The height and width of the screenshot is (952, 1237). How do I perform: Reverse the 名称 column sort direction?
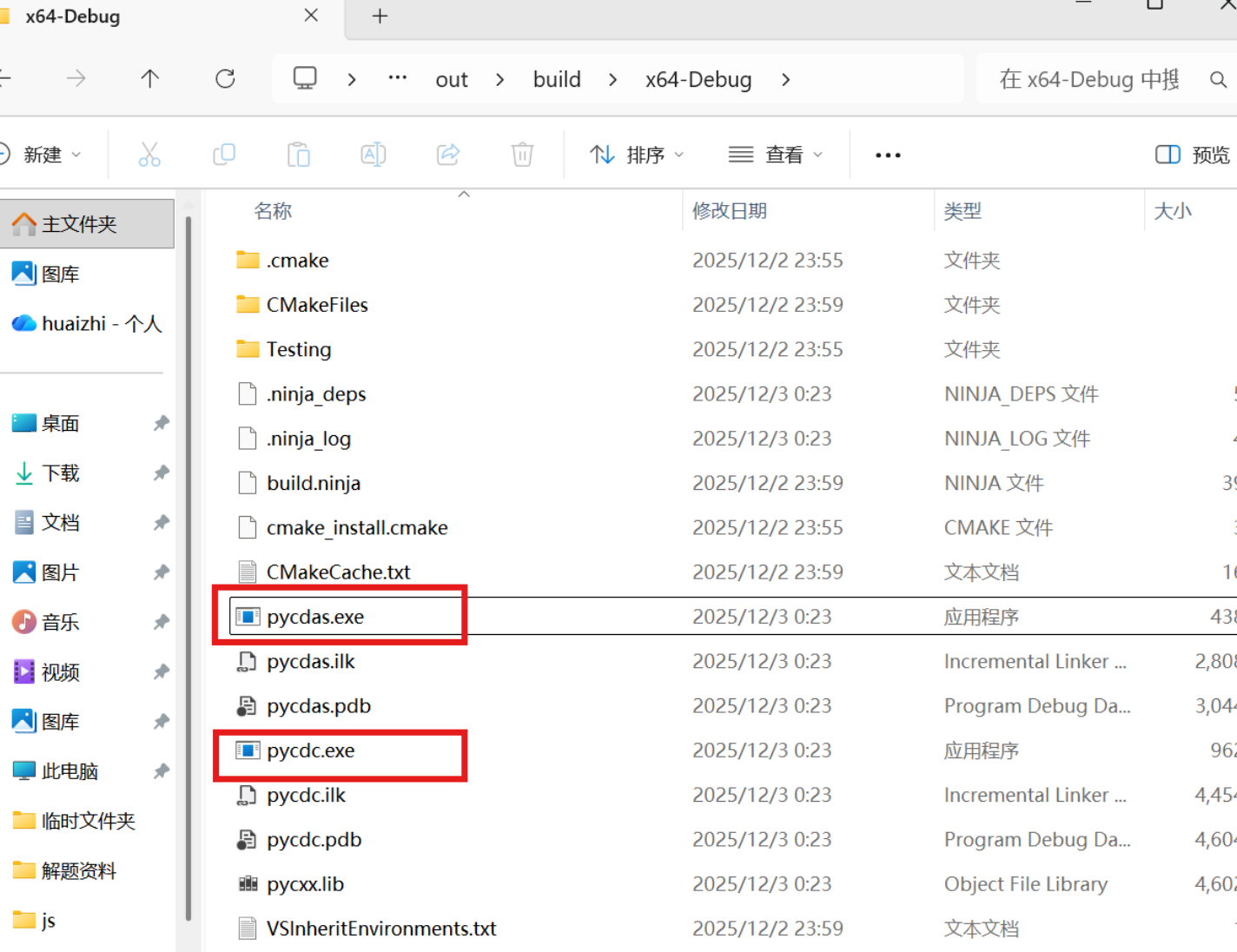(273, 209)
